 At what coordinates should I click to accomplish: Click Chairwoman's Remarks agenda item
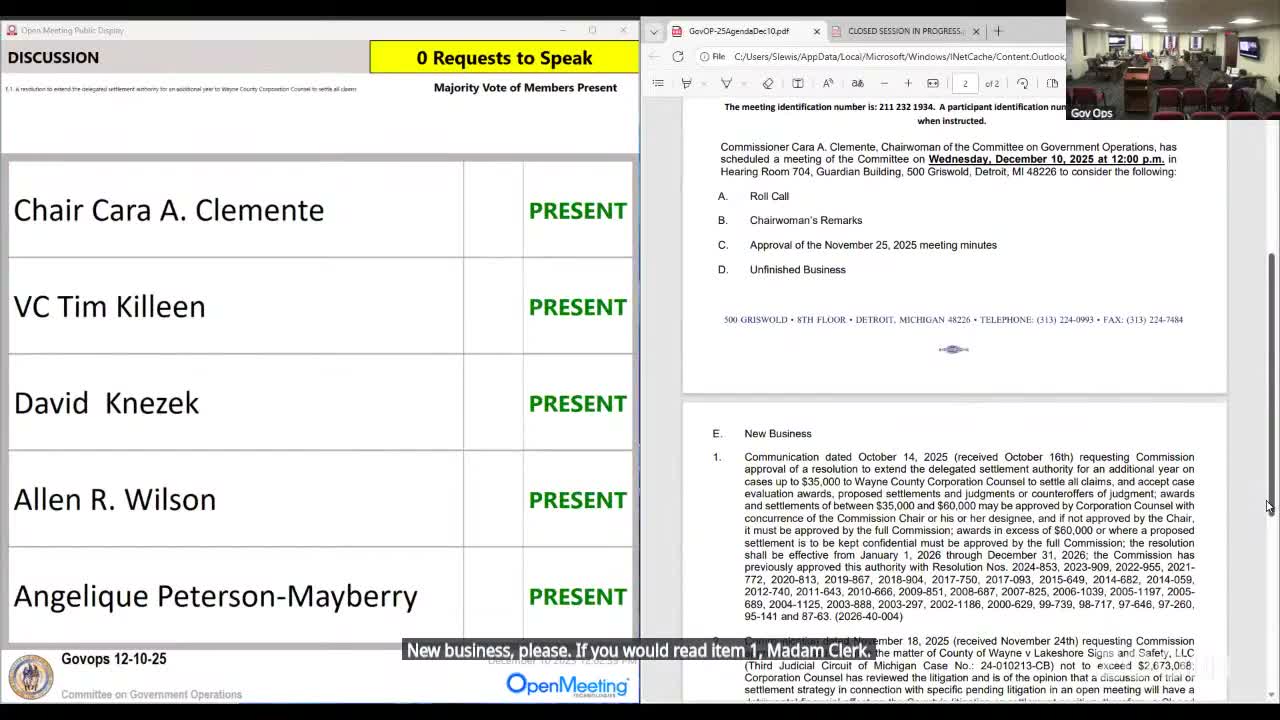coord(806,220)
